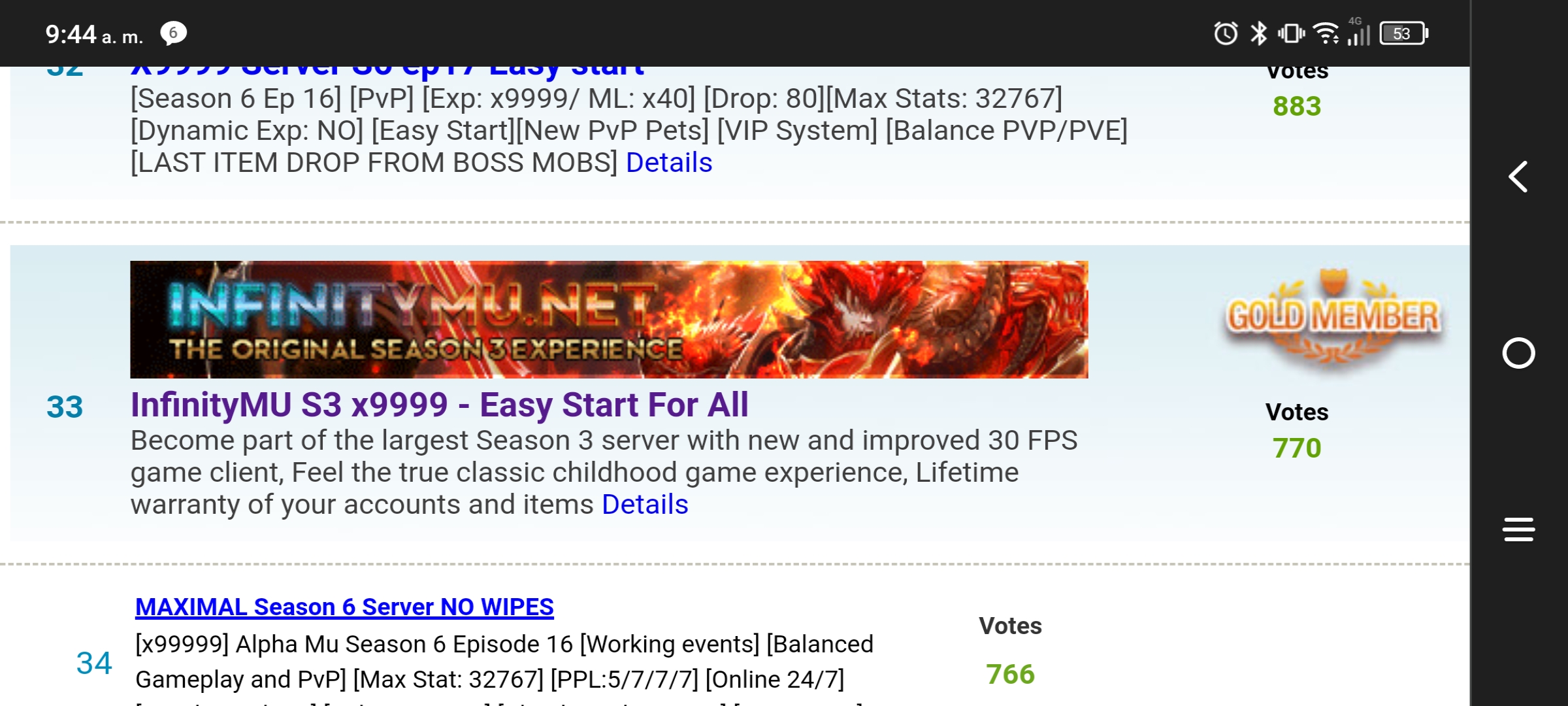This screenshot has height=706, width=1568.
Task: Open the recent apps menu icon
Action: [1518, 529]
